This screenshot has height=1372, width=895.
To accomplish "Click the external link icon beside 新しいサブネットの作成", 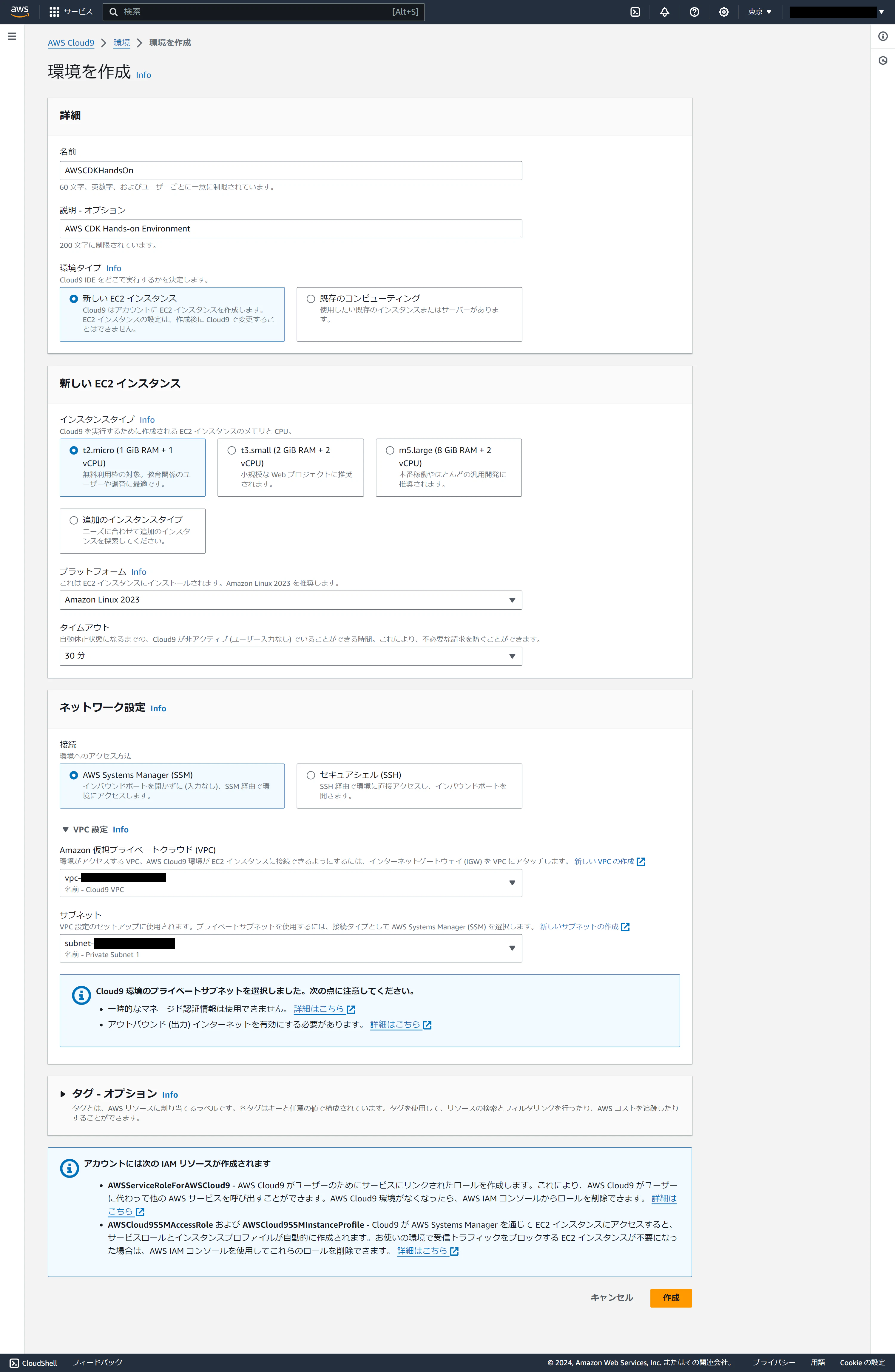I will point(625,926).
